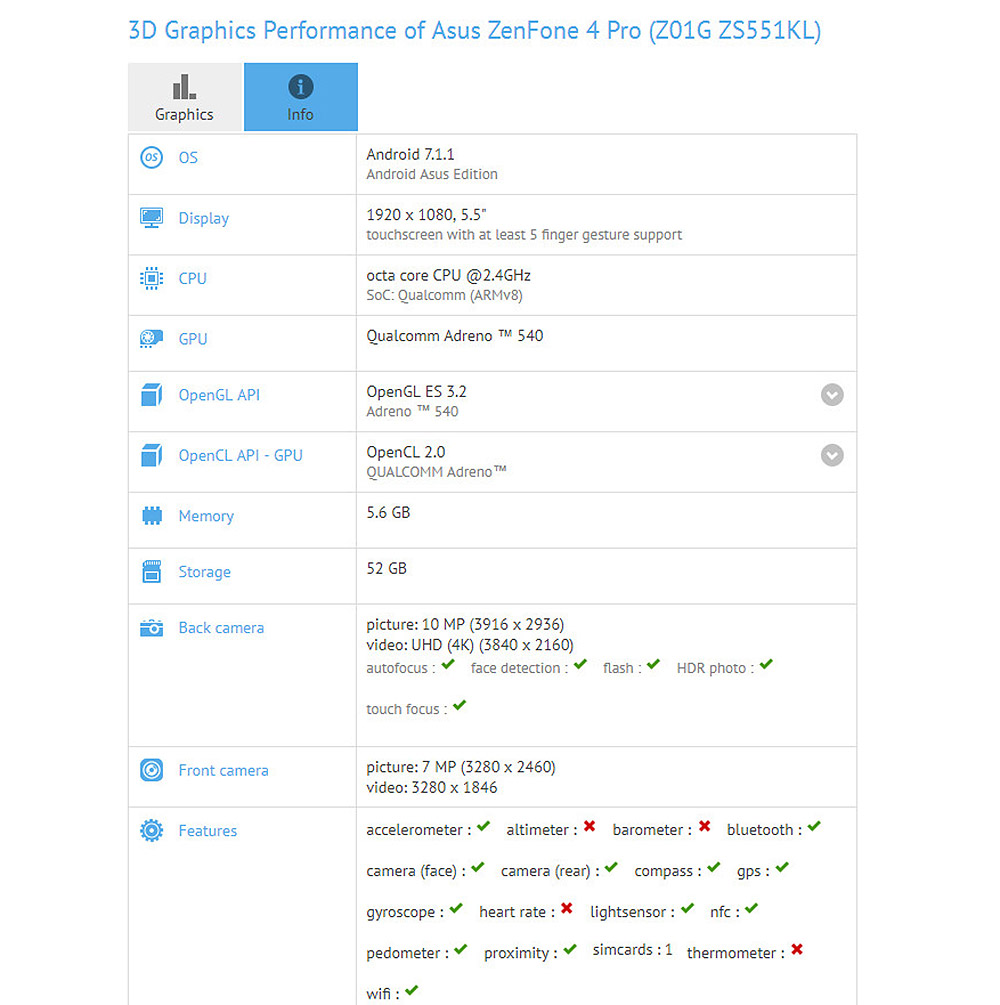
Task: Click the Display monitor icon
Action: click(x=151, y=218)
